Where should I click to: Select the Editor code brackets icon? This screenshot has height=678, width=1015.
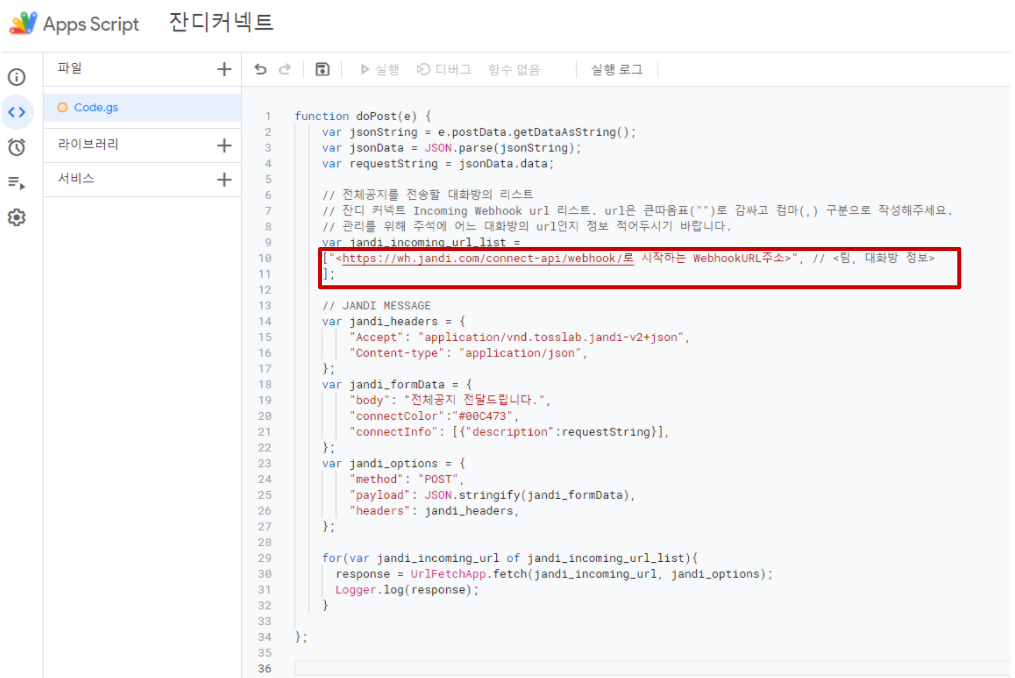pyautogui.click(x=16, y=112)
